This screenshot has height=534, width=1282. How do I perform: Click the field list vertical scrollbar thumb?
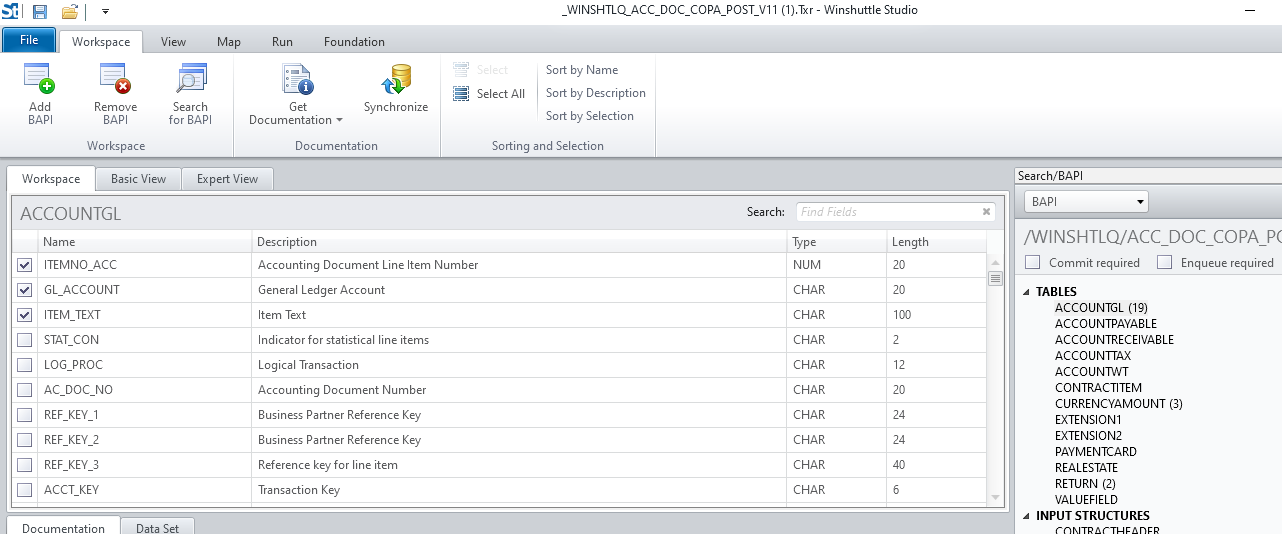(995, 279)
